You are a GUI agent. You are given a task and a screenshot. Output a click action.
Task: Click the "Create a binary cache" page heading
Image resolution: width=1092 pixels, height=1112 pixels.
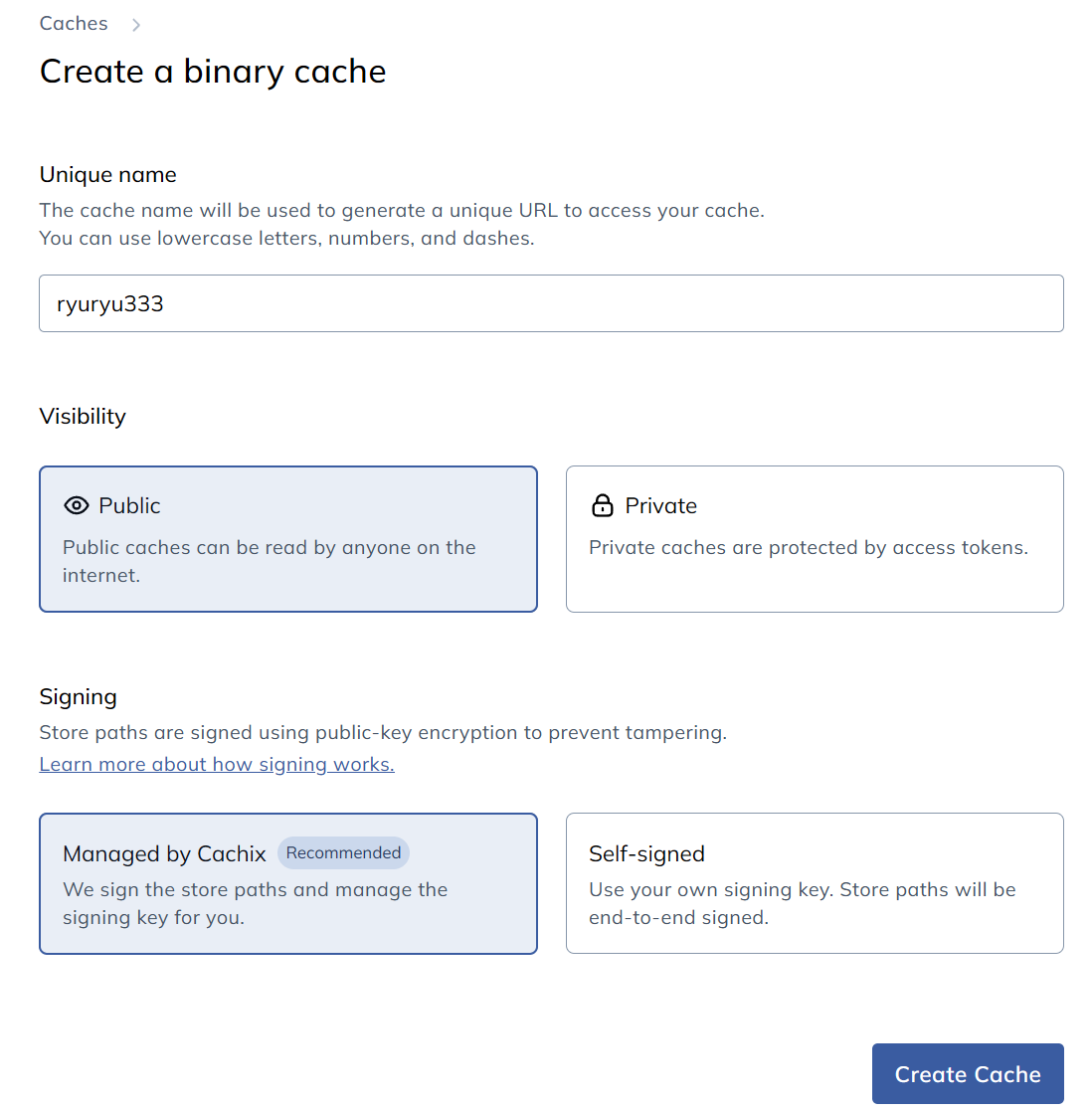[213, 72]
